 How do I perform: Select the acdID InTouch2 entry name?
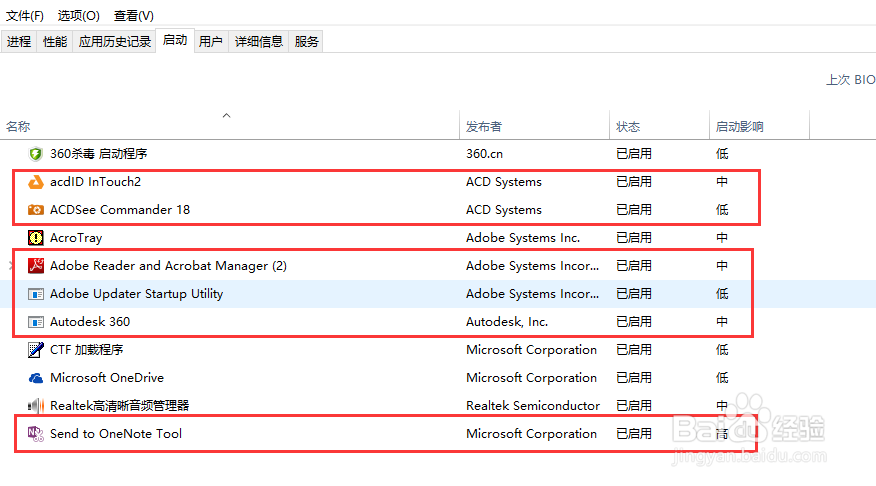coord(96,182)
